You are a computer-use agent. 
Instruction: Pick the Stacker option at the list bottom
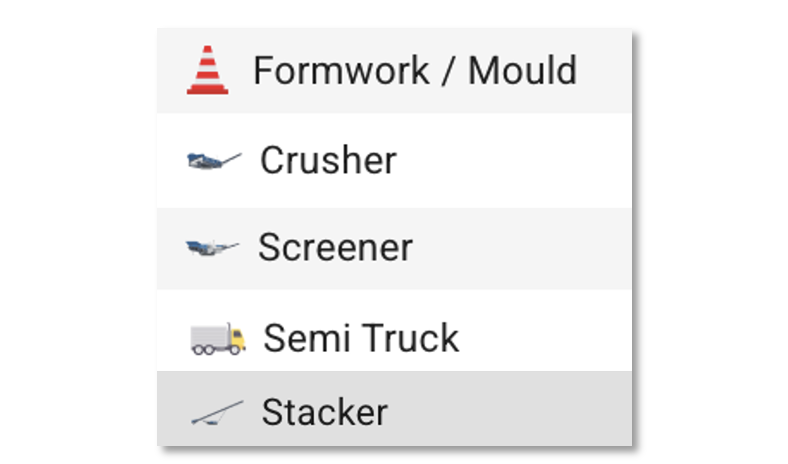[x=394, y=409]
